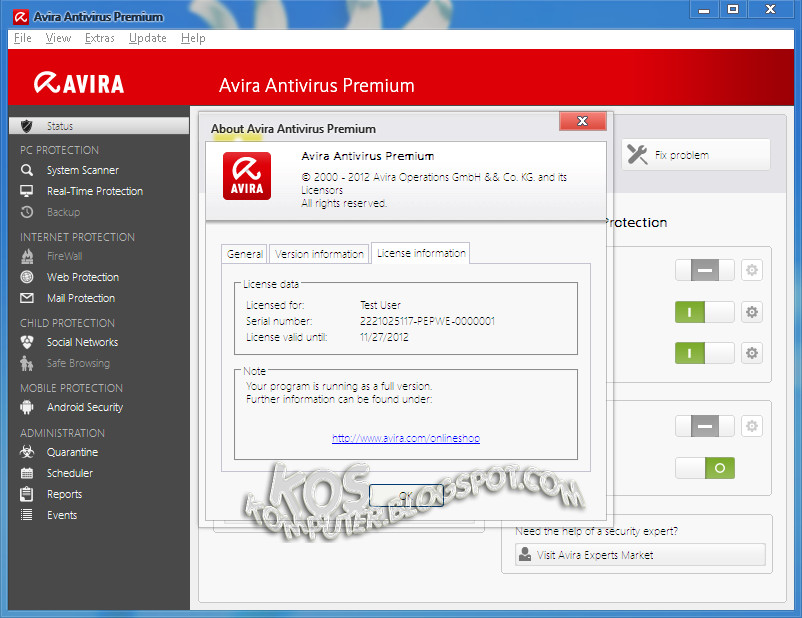
Task: Click the Social Networks icon
Action: [x=27, y=342]
